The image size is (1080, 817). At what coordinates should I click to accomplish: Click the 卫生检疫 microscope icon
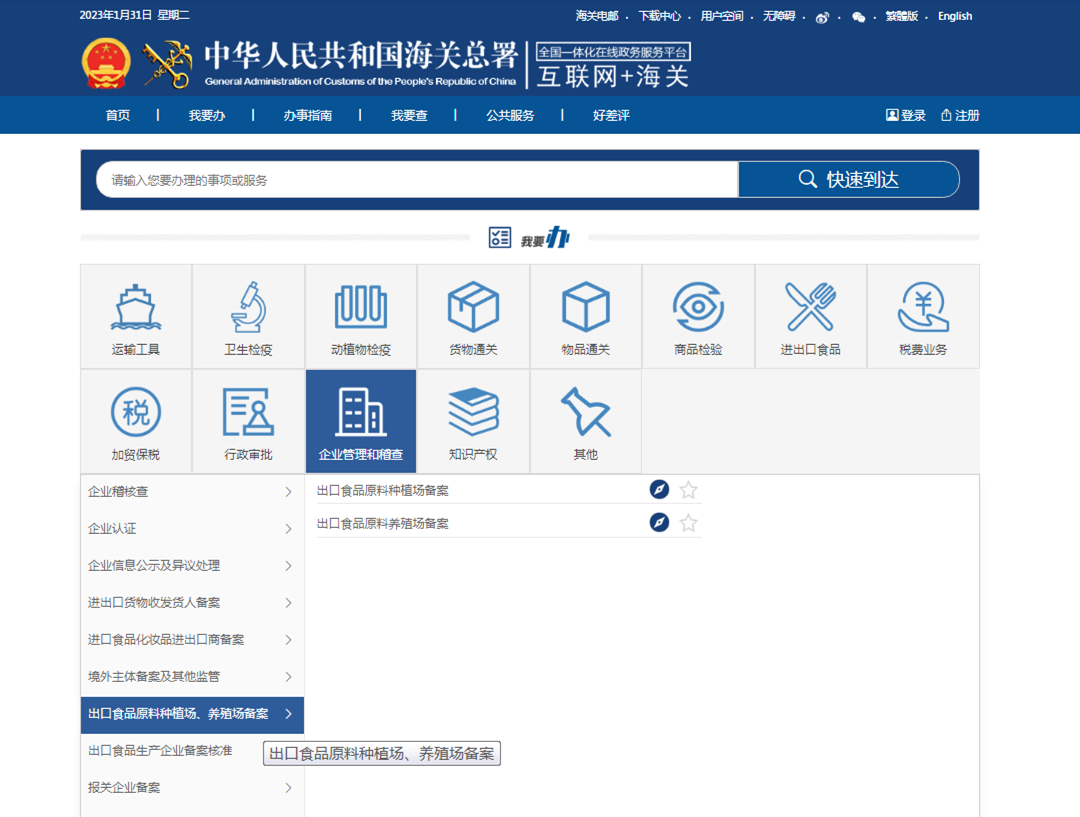[248, 305]
